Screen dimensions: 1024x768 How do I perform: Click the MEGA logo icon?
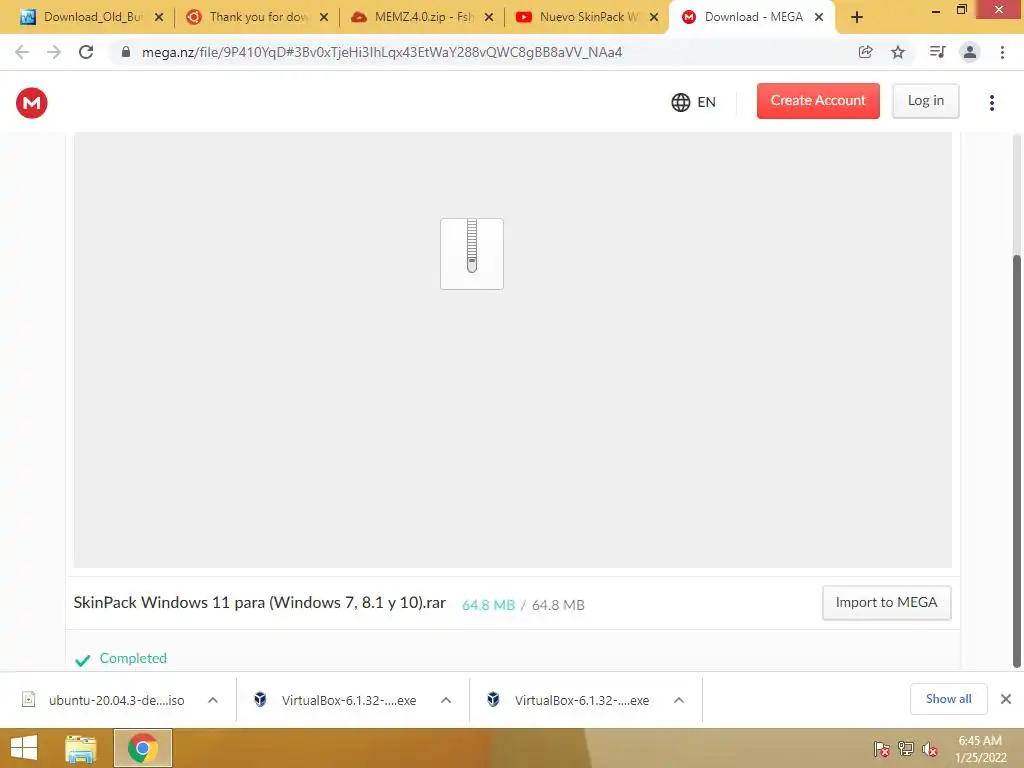31,103
